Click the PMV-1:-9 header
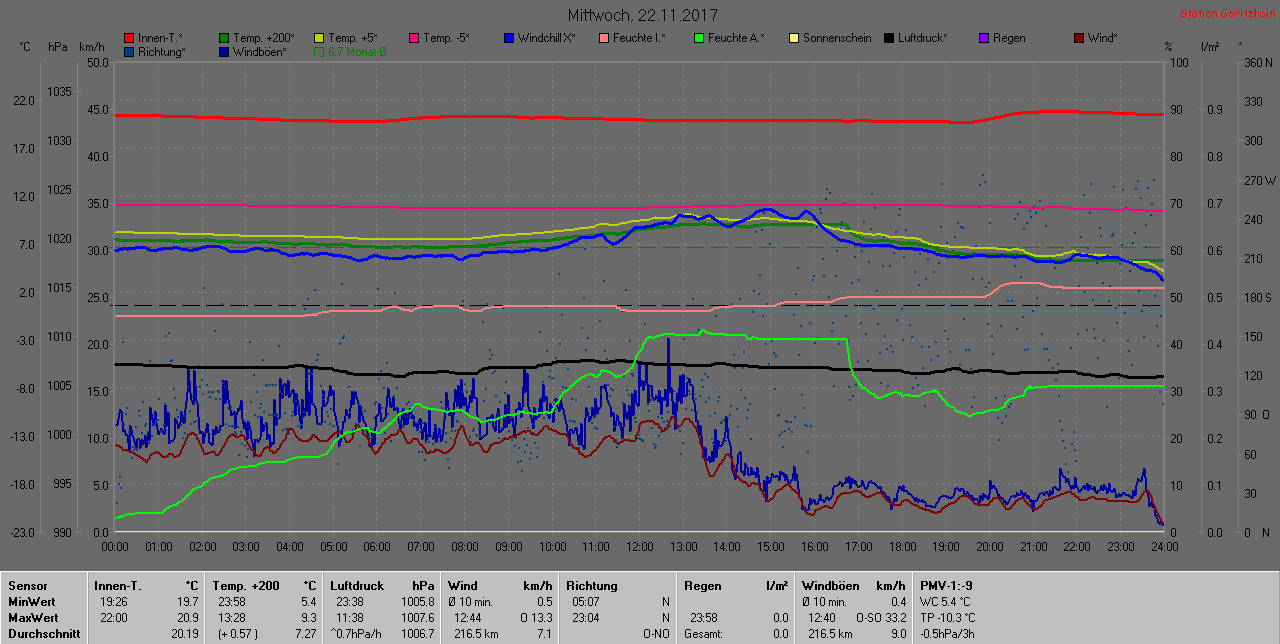The image size is (1280, 644). pos(948,586)
